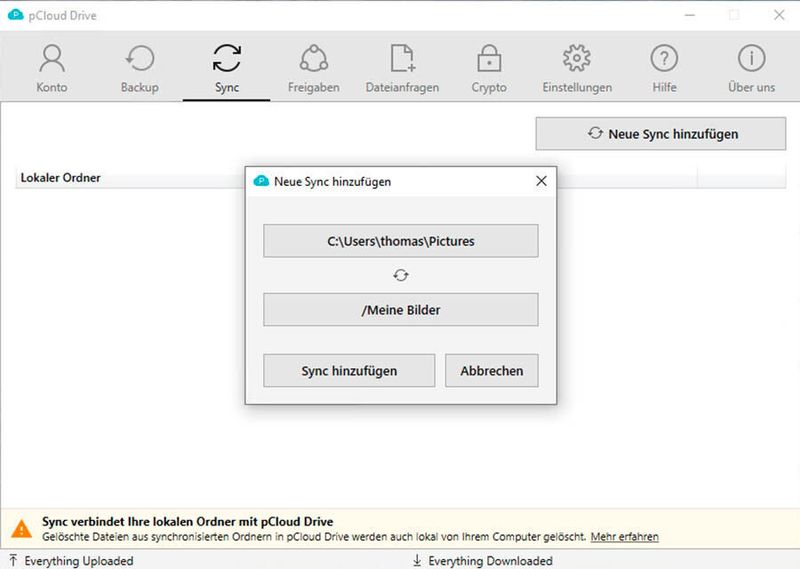Choose local folder C:\Users\thomas\Pictures
This screenshot has height=569, width=800.
(x=401, y=241)
